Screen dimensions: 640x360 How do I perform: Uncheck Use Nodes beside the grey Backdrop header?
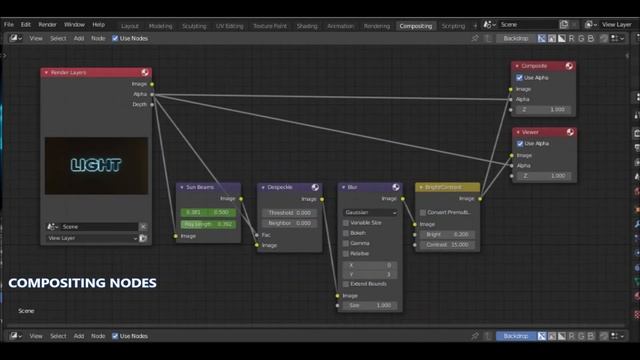point(115,38)
